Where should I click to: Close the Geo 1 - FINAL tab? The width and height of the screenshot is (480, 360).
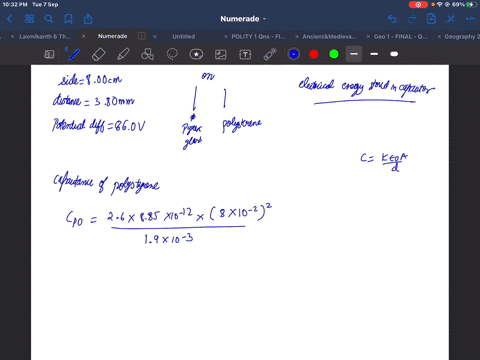pyautogui.click(x=368, y=36)
